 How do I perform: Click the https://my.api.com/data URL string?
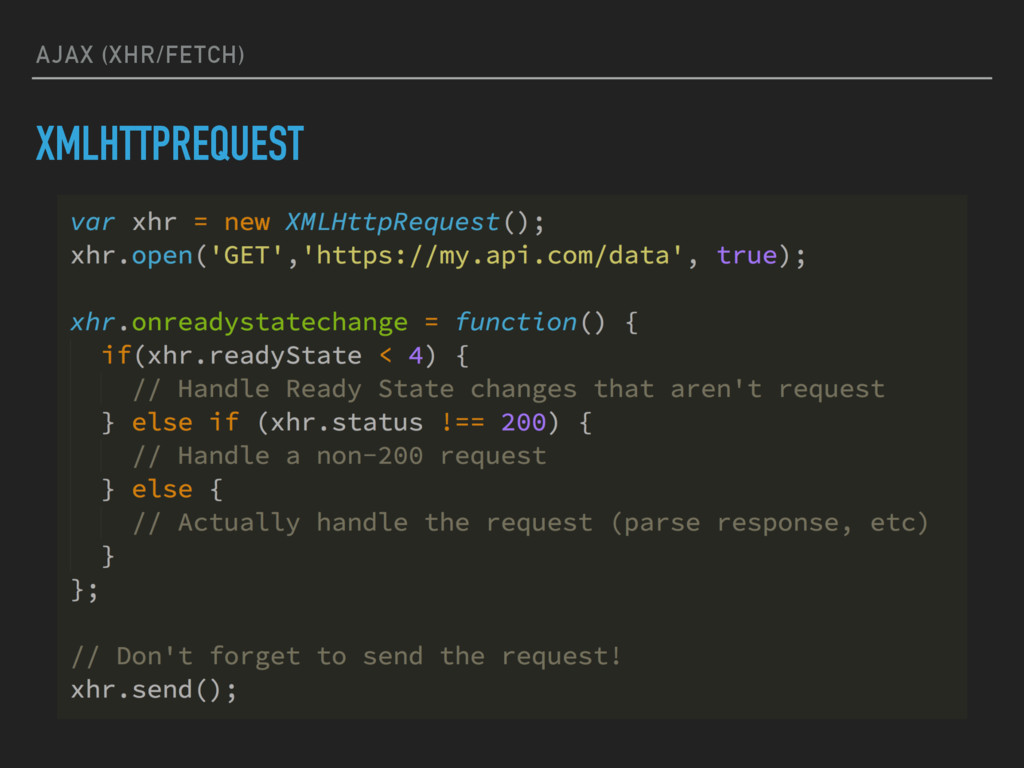493,255
